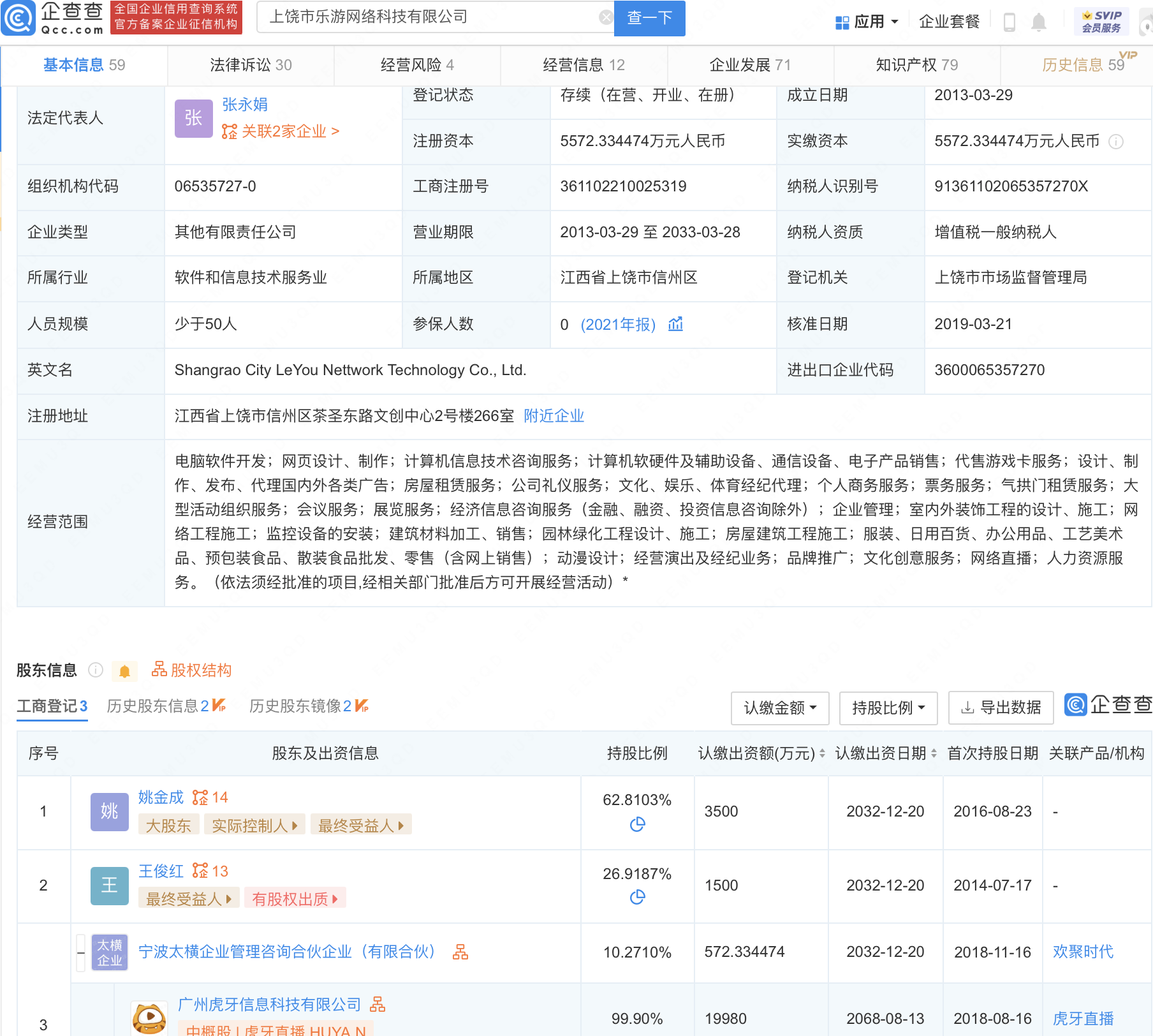1153x1036 pixels.
Task: Select the 历史股东镜像 sub-tab
Action: (x=300, y=706)
